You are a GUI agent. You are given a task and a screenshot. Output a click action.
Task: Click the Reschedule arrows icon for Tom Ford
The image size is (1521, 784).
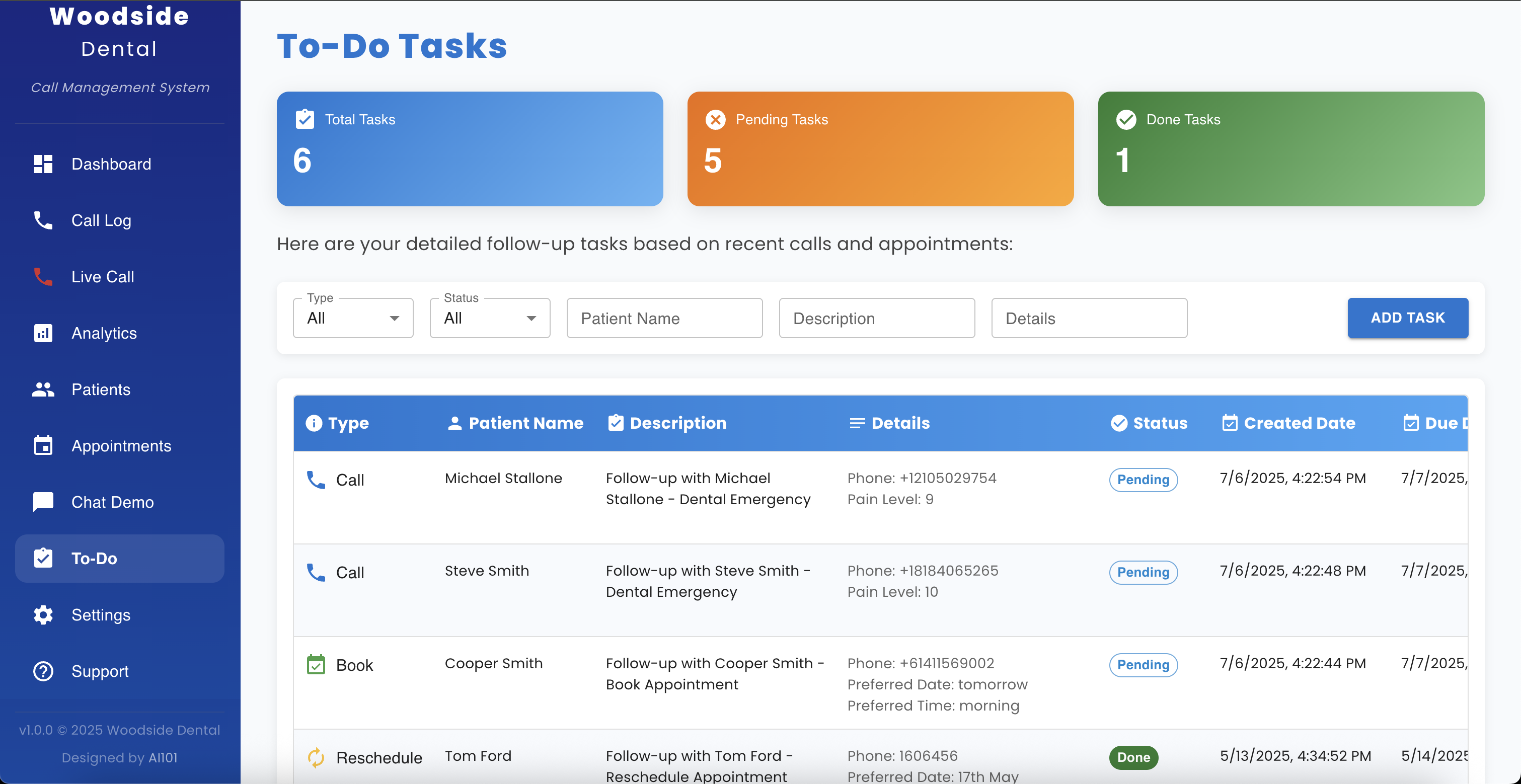tap(316, 757)
